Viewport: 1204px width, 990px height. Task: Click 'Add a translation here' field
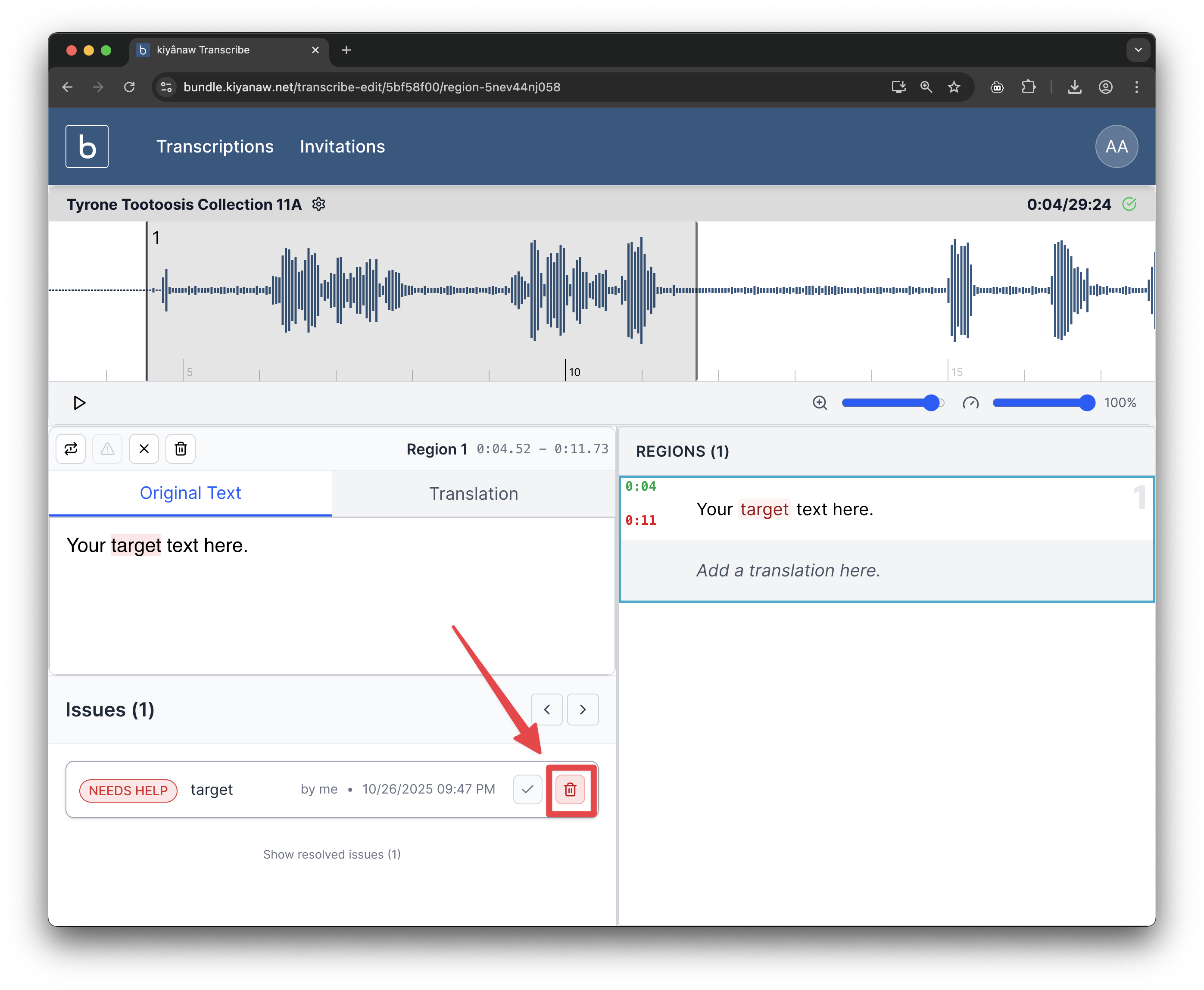pos(788,570)
